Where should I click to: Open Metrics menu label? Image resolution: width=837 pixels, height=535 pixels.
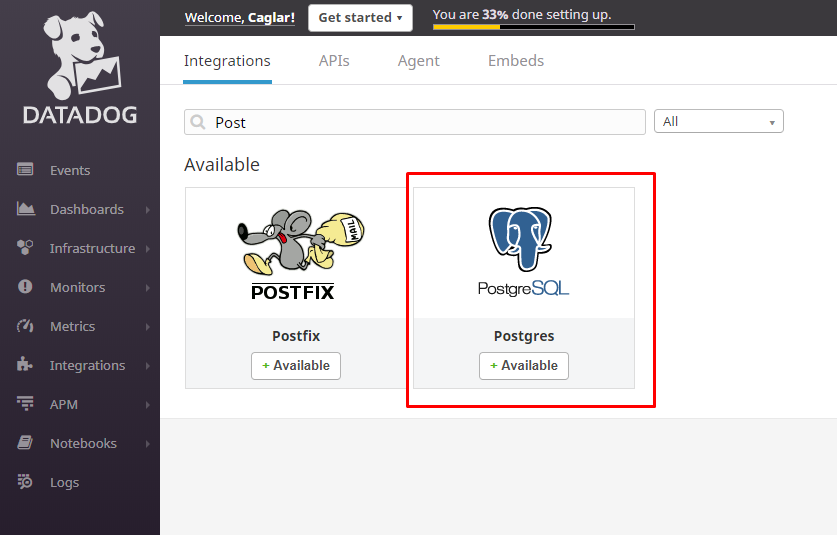coord(73,326)
